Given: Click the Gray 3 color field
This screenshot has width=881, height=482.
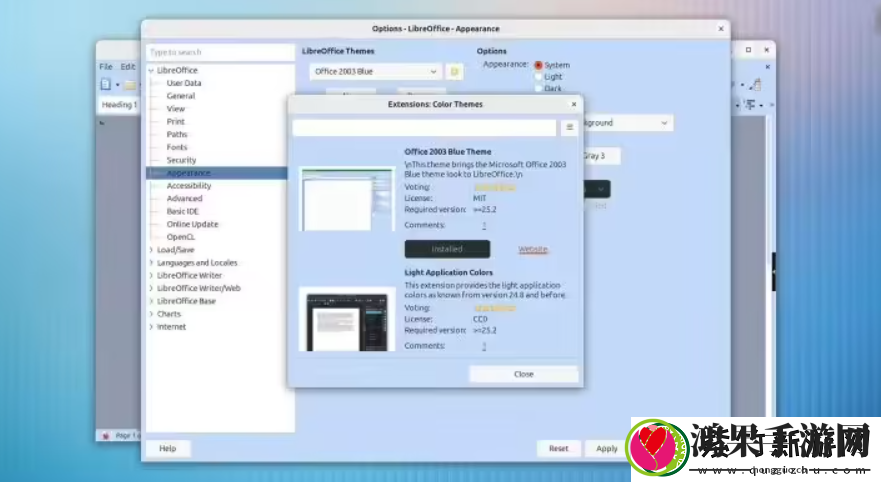Looking at the screenshot, I should coord(601,156).
